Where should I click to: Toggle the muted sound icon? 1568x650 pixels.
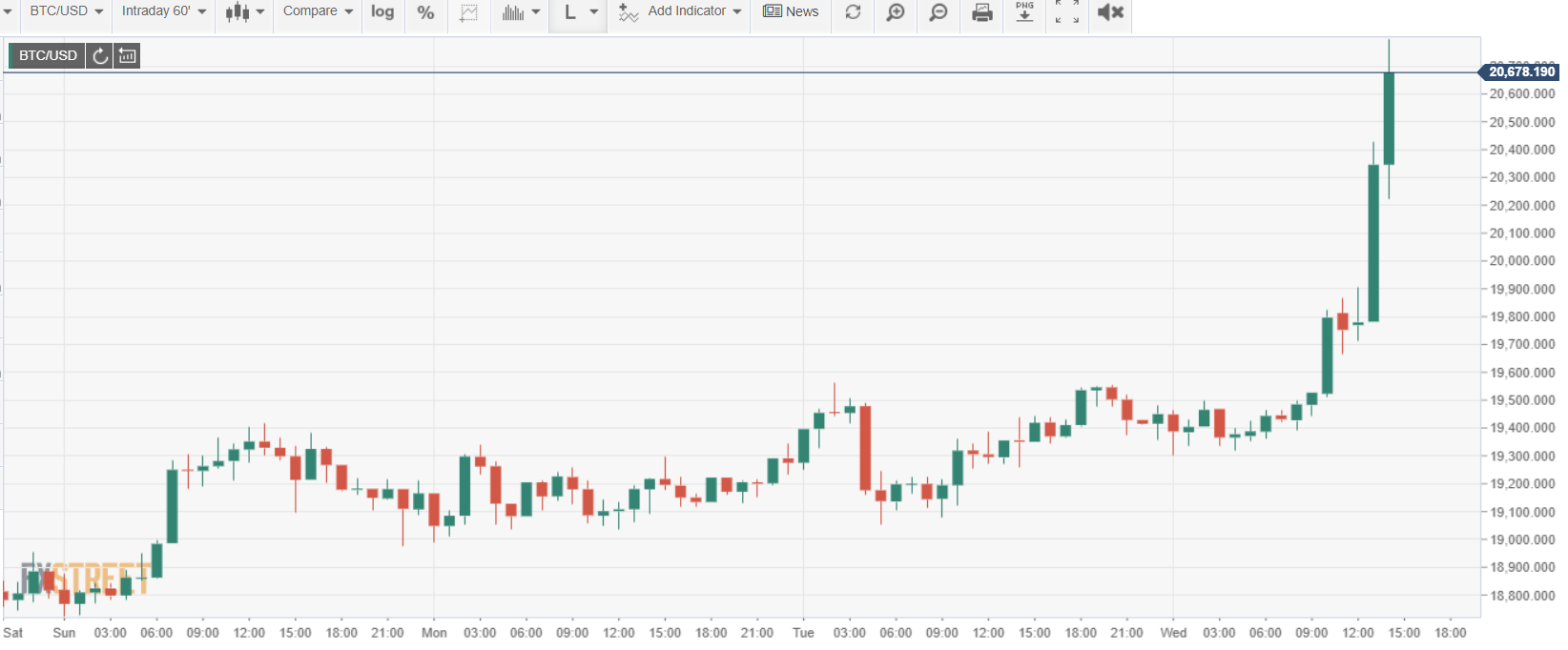pyautogui.click(x=1110, y=12)
